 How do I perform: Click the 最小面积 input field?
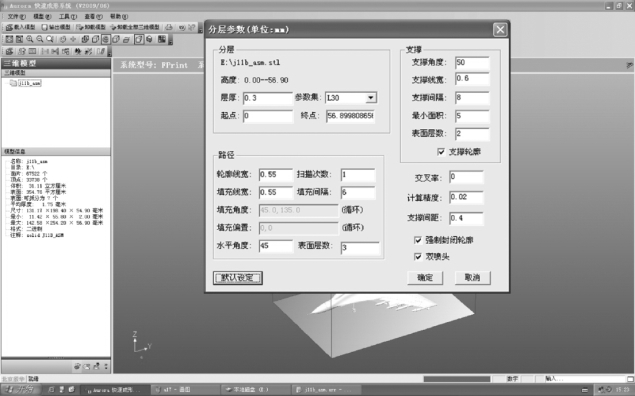pos(472,116)
